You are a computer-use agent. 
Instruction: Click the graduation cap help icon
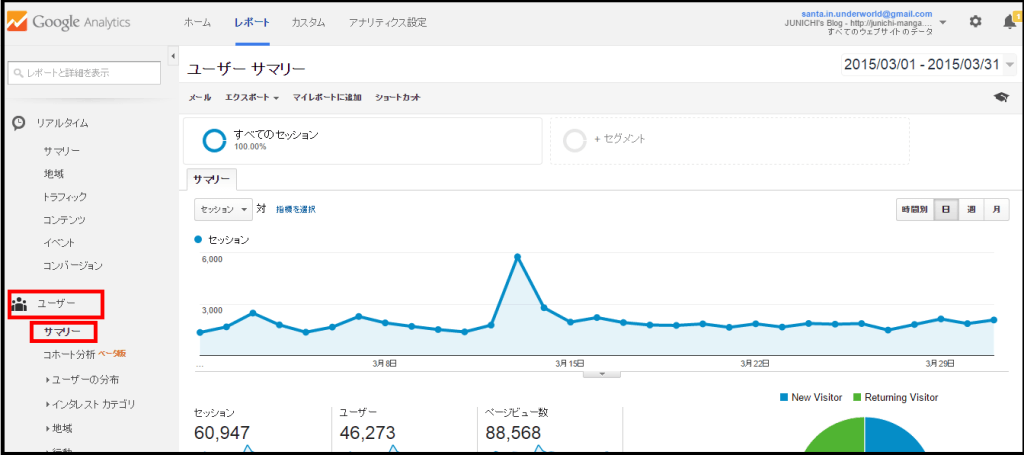[x=1001, y=97]
